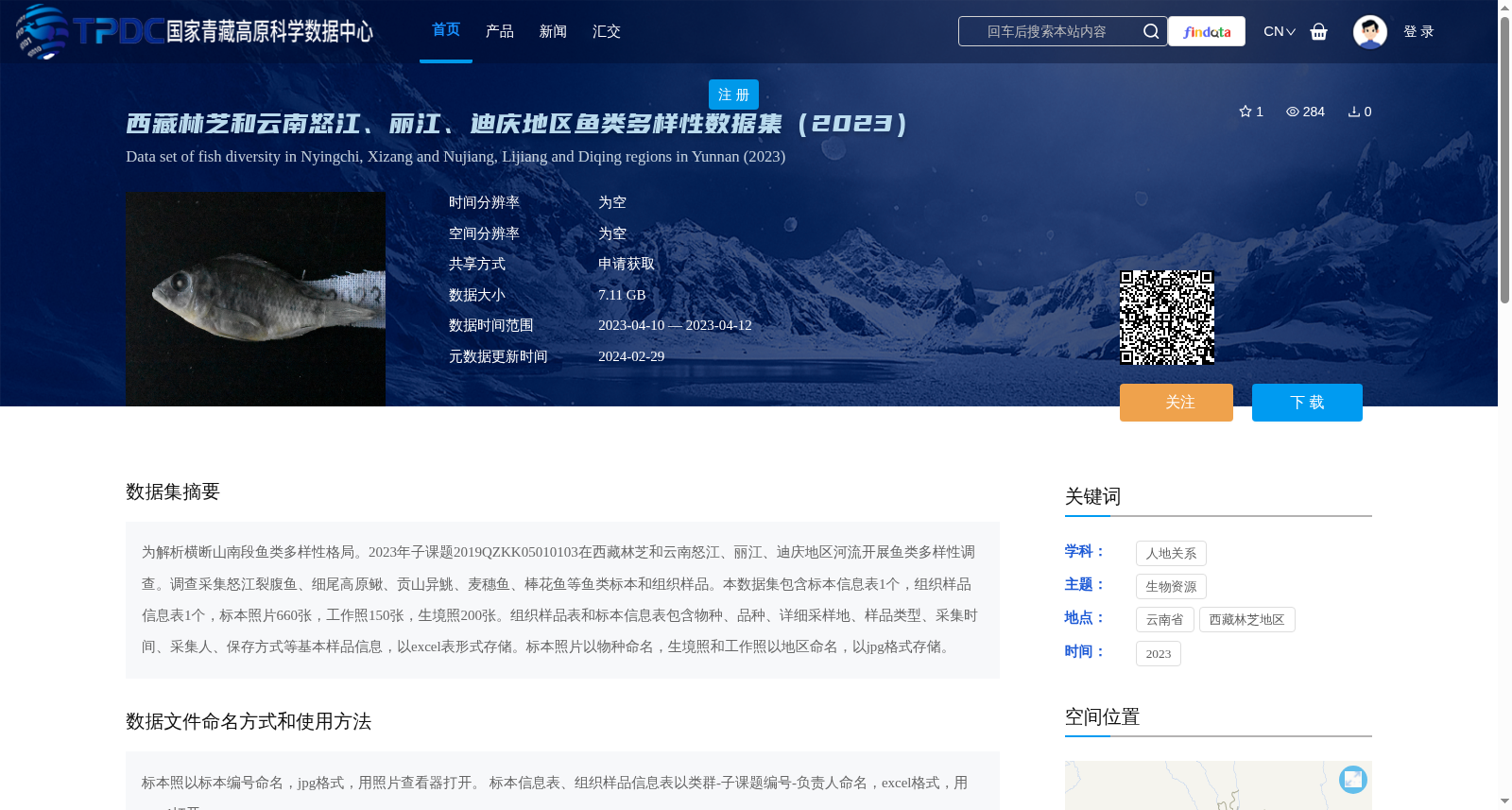Click the dataset QR code

[x=1167, y=318]
